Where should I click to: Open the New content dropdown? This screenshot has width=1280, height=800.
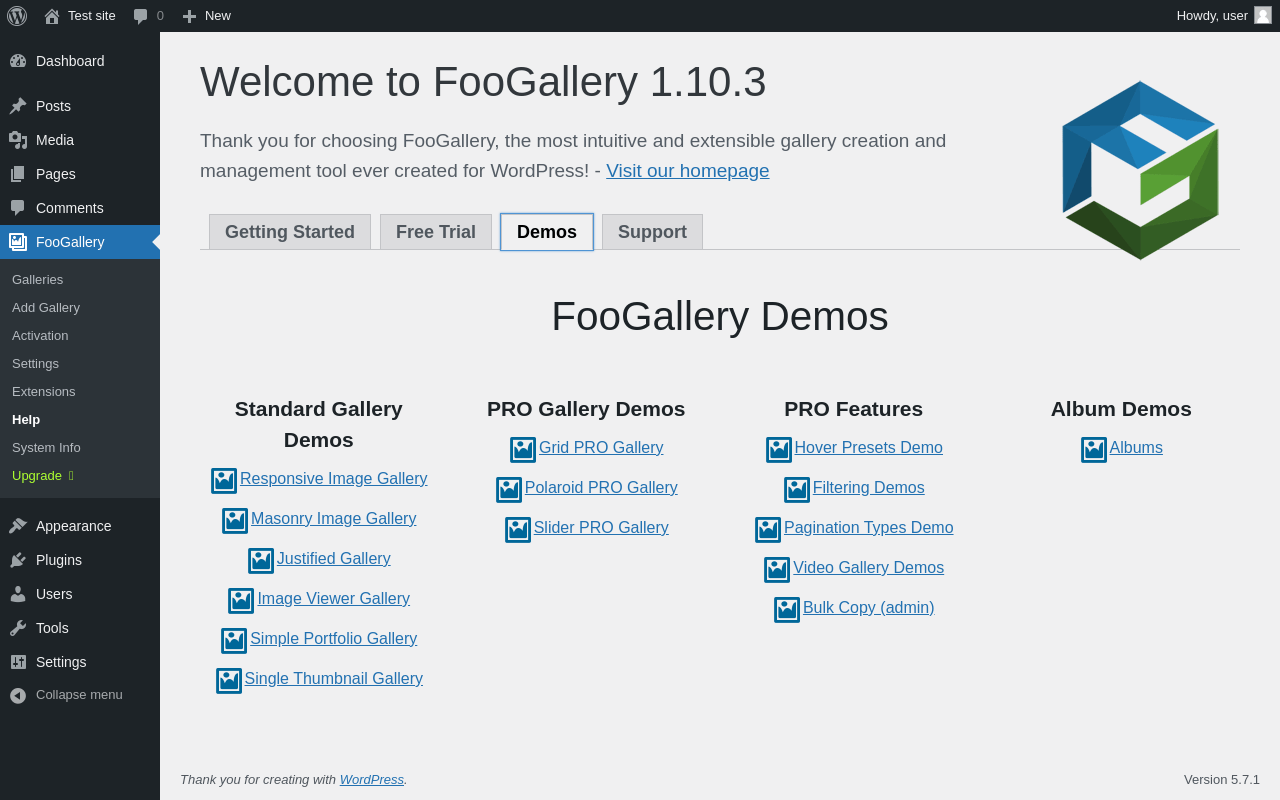(x=206, y=16)
